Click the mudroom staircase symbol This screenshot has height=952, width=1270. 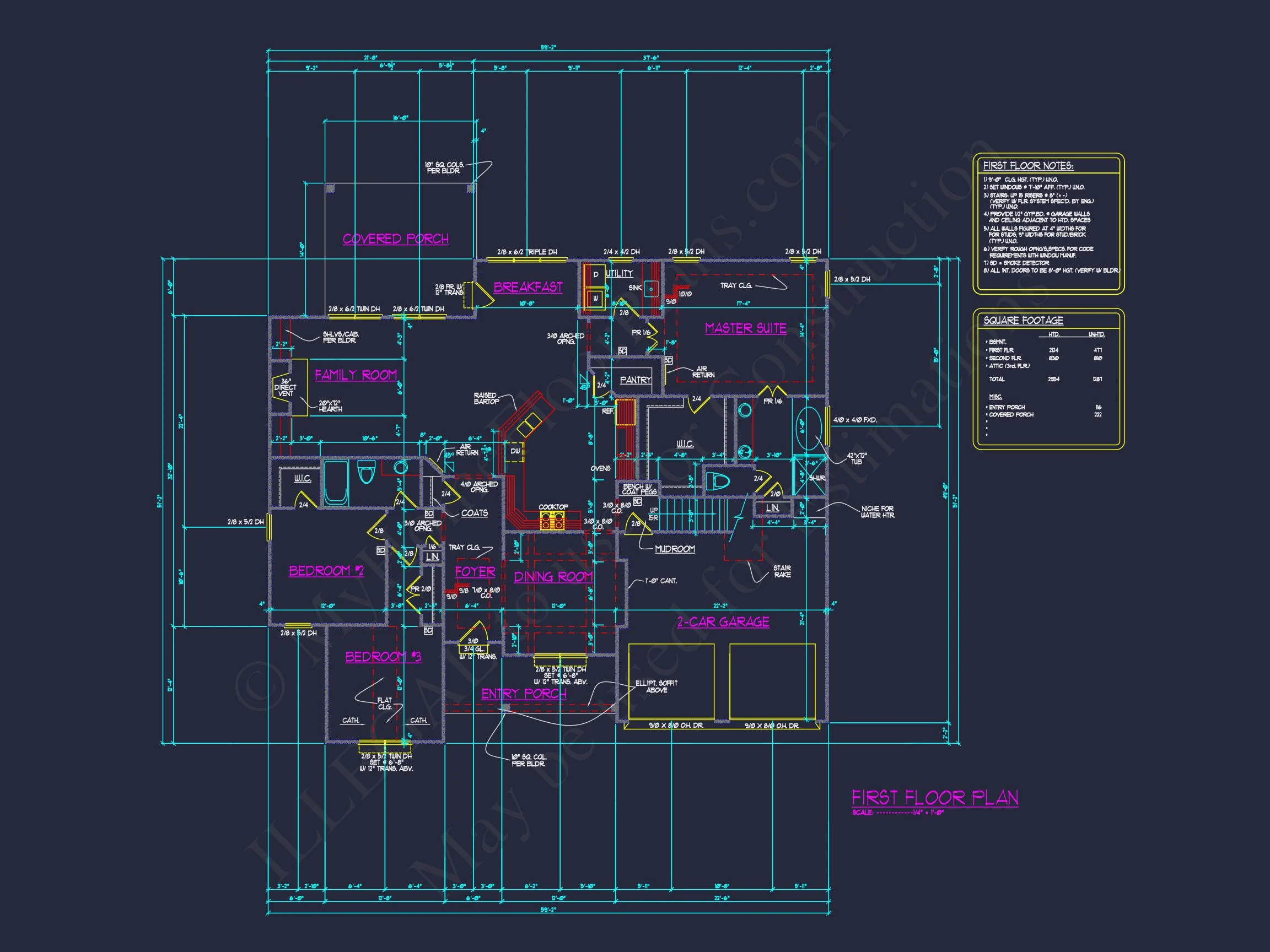pyautogui.click(x=692, y=515)
